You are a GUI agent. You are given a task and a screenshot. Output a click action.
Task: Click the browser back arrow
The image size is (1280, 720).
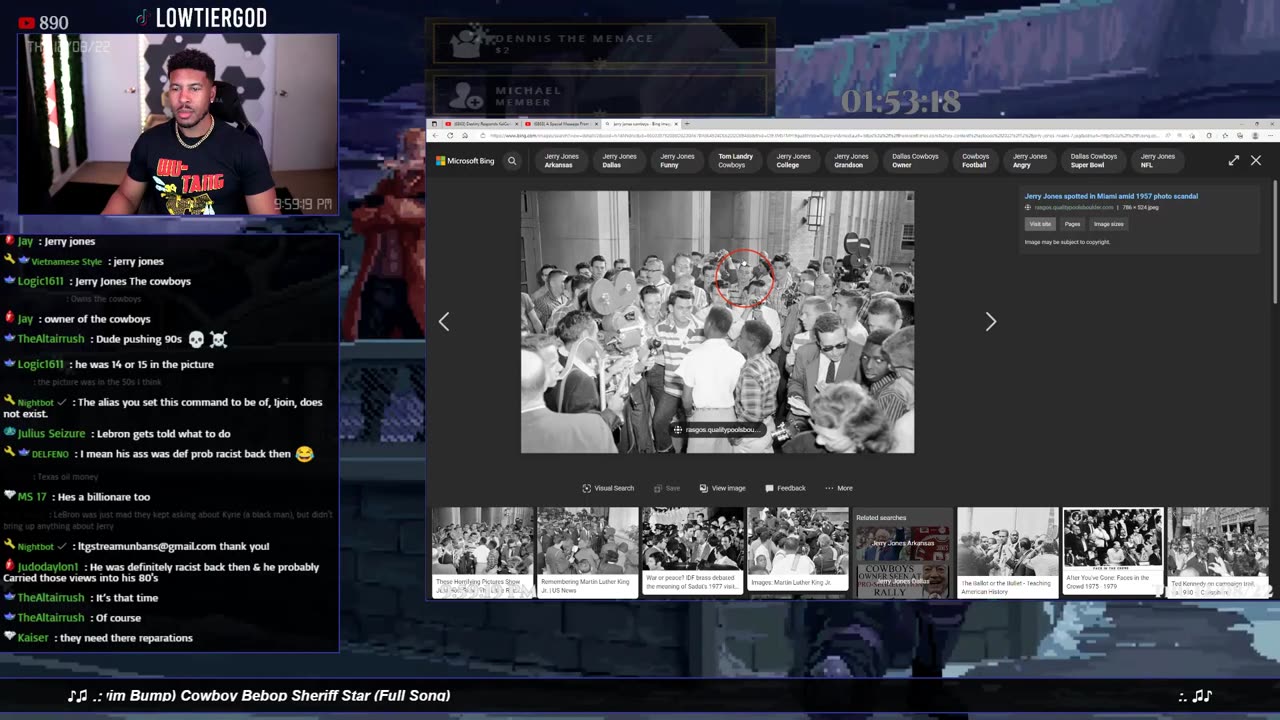click(435, 135)
